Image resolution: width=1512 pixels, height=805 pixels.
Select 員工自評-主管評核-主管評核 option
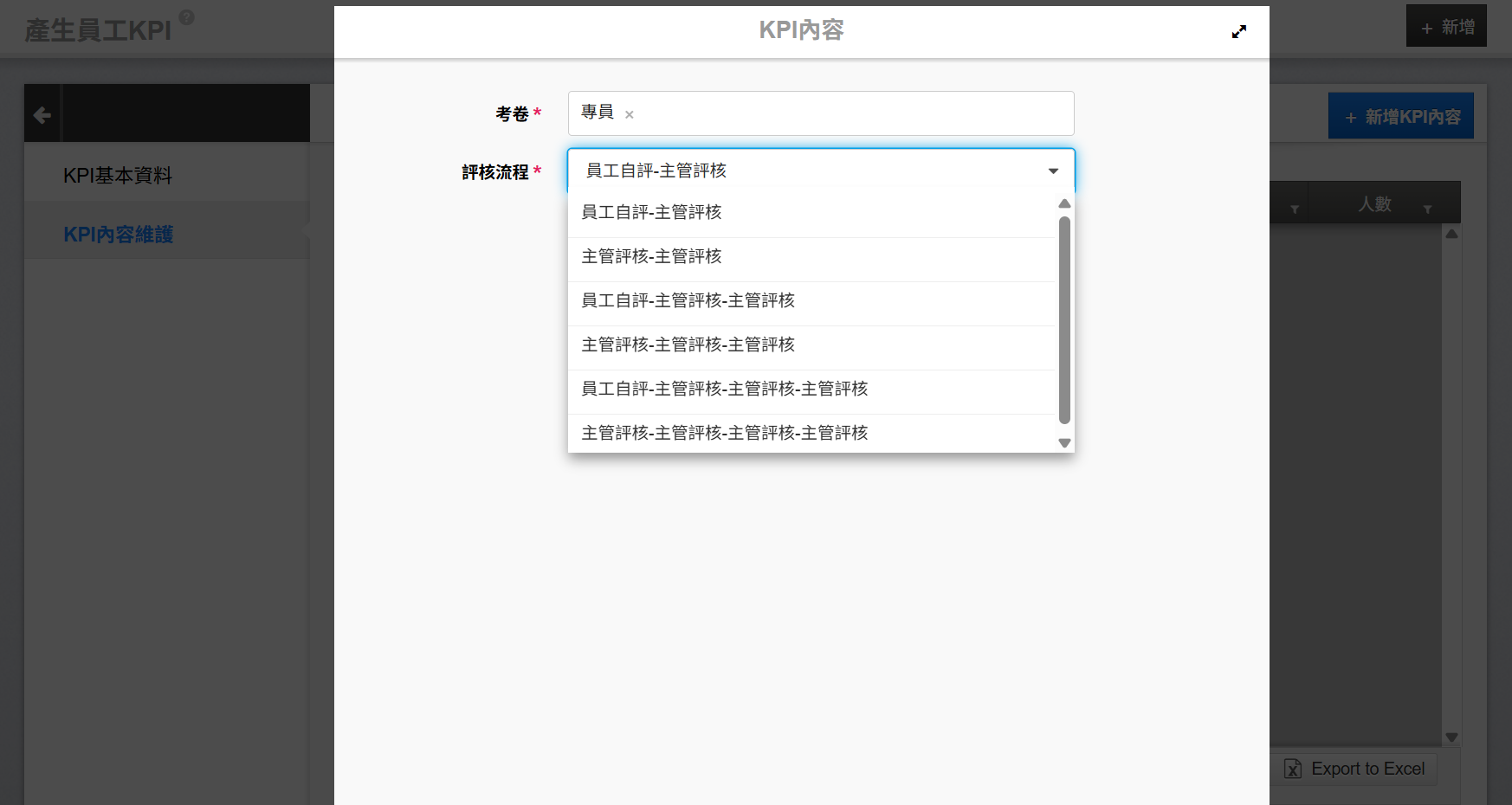[688, 301]
